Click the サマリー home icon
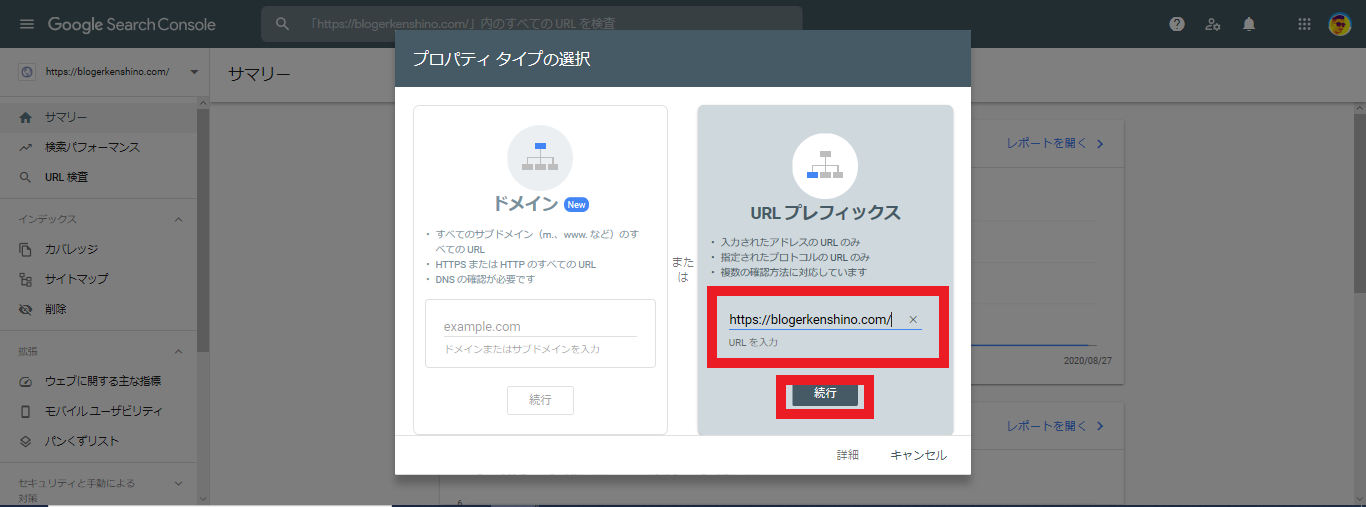This screenshot has width=1366, height=507. pyautogui.click(x=26, y=117)
